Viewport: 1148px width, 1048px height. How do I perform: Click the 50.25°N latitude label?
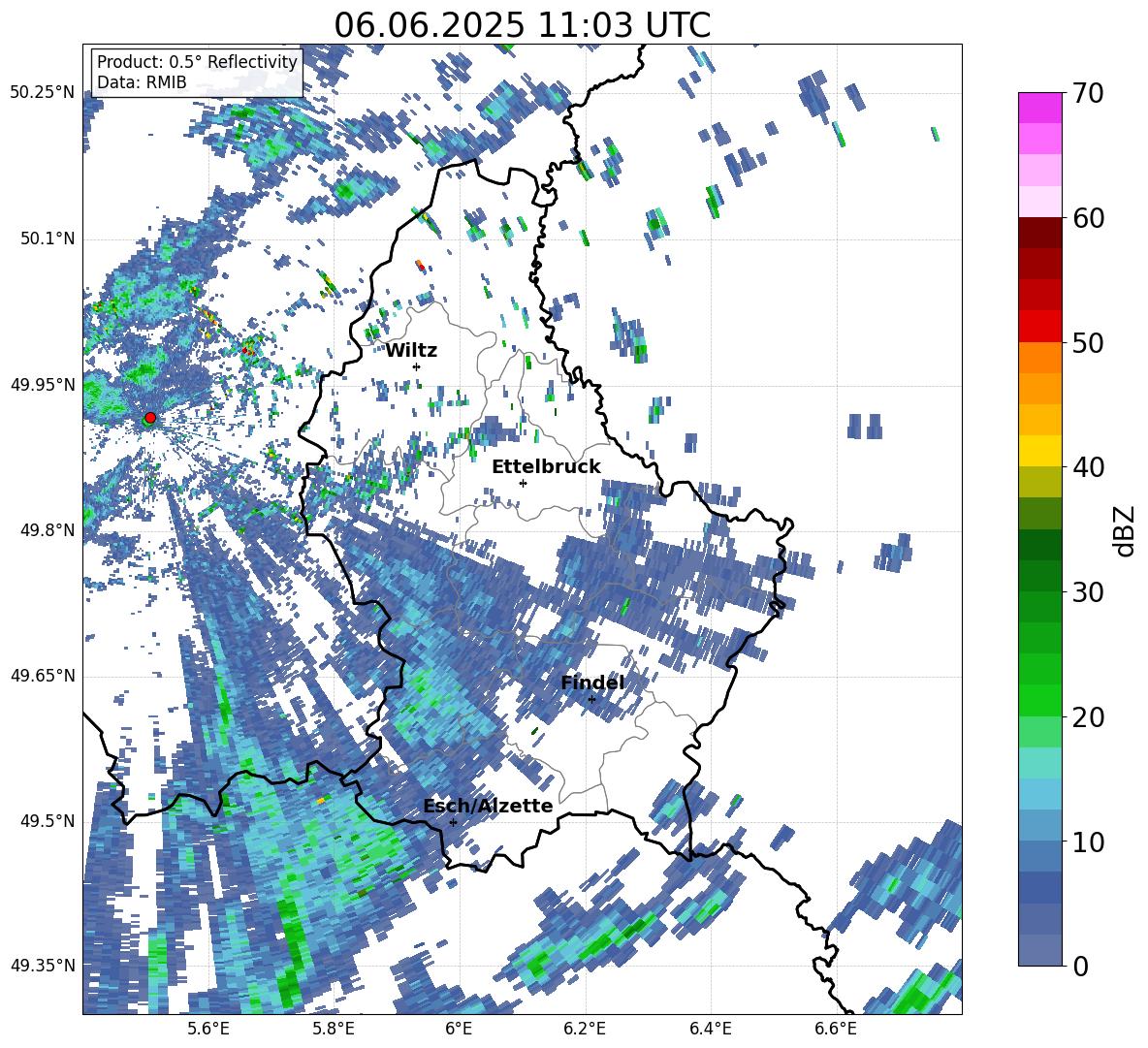43,93
